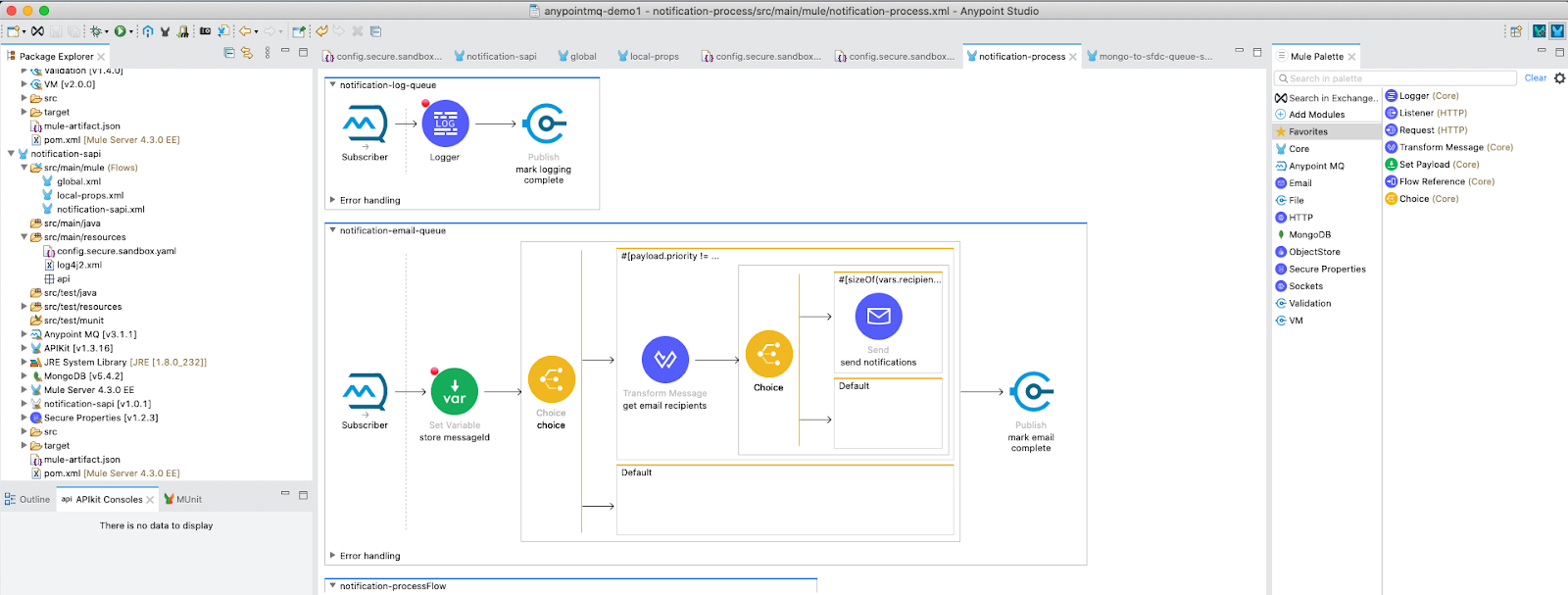The height and width of the screenshot is (595, 1568).
Task: Expand Error handling in notification-email-queue flow
Action: (x=332, y=556)
